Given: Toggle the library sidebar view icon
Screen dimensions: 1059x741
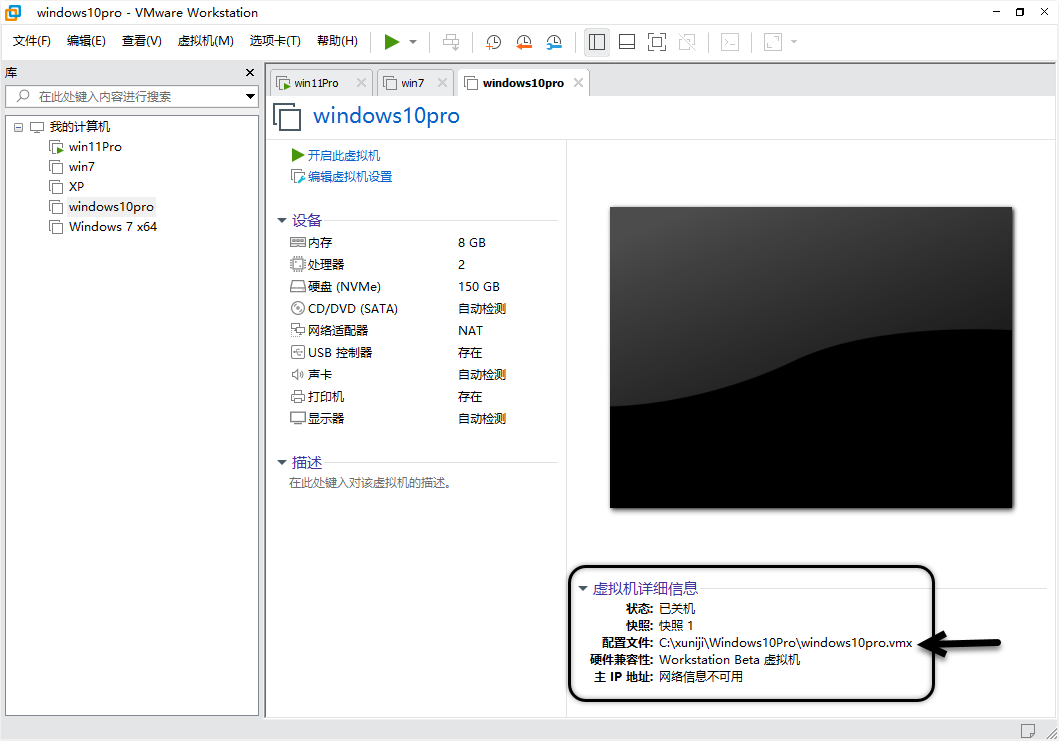Looking at the screenshot, I should [597, 42].
